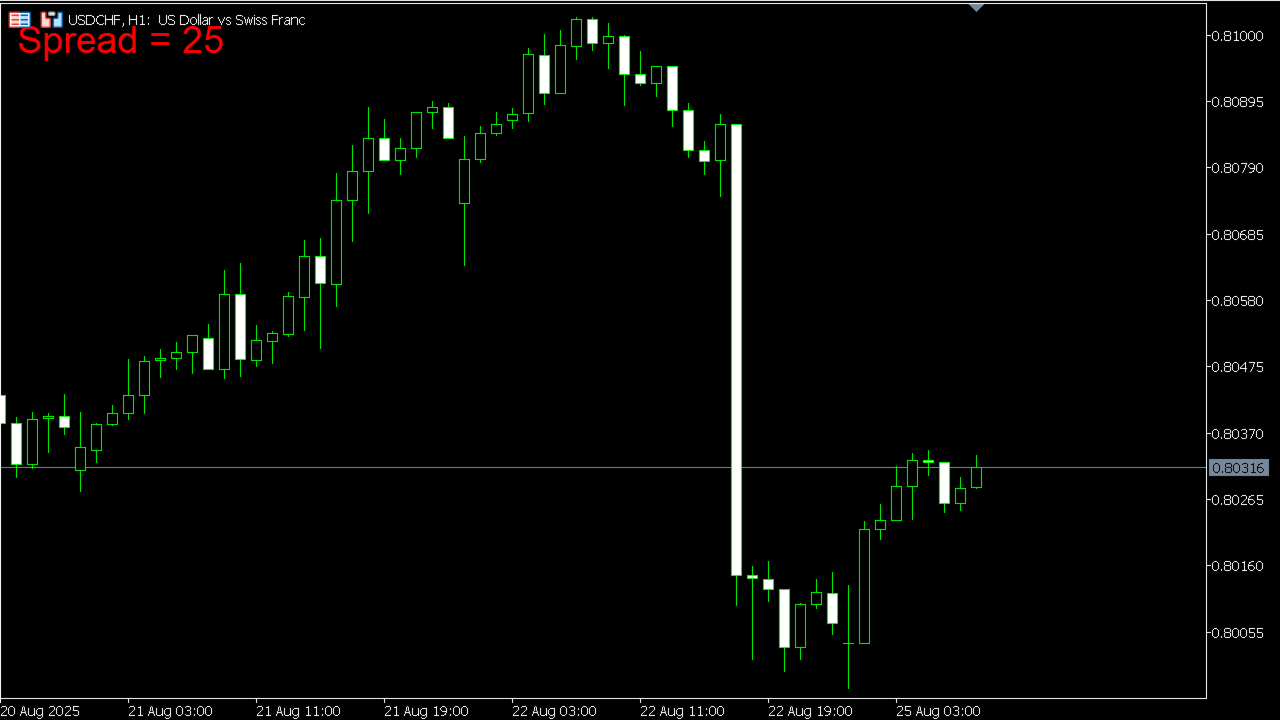Click the 0.80160 price scale label
Viewport: 1280px width, 720px height.
[1238, 566]
